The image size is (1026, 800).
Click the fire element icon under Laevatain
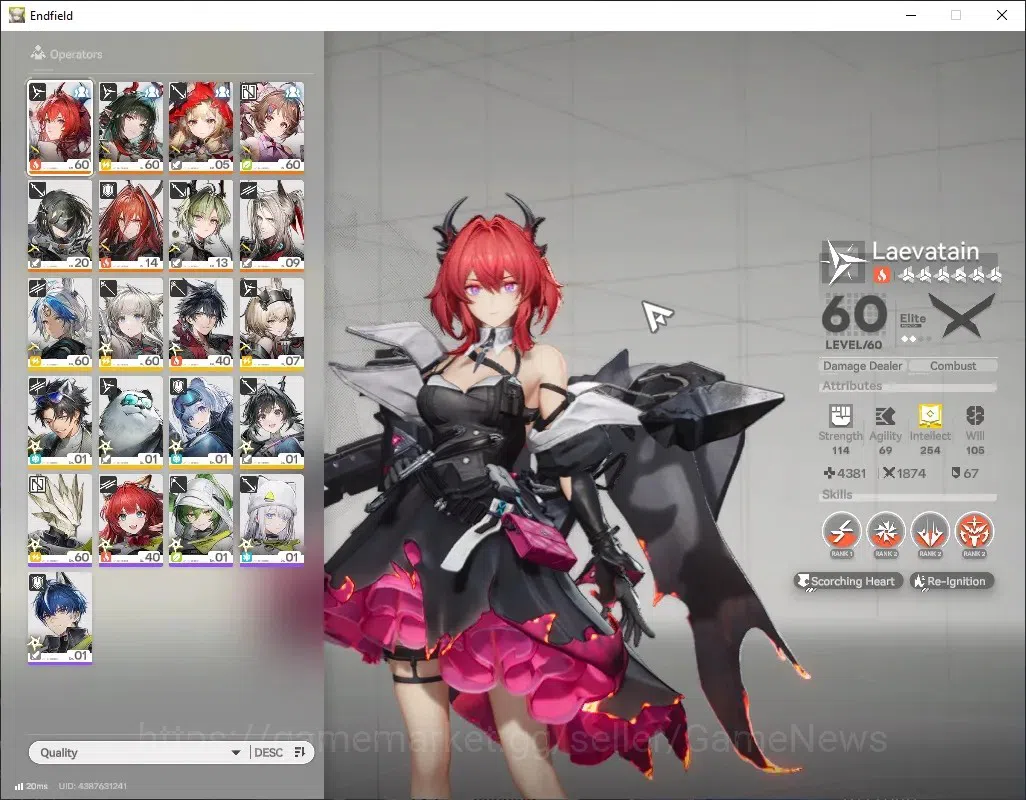[881, 275]
